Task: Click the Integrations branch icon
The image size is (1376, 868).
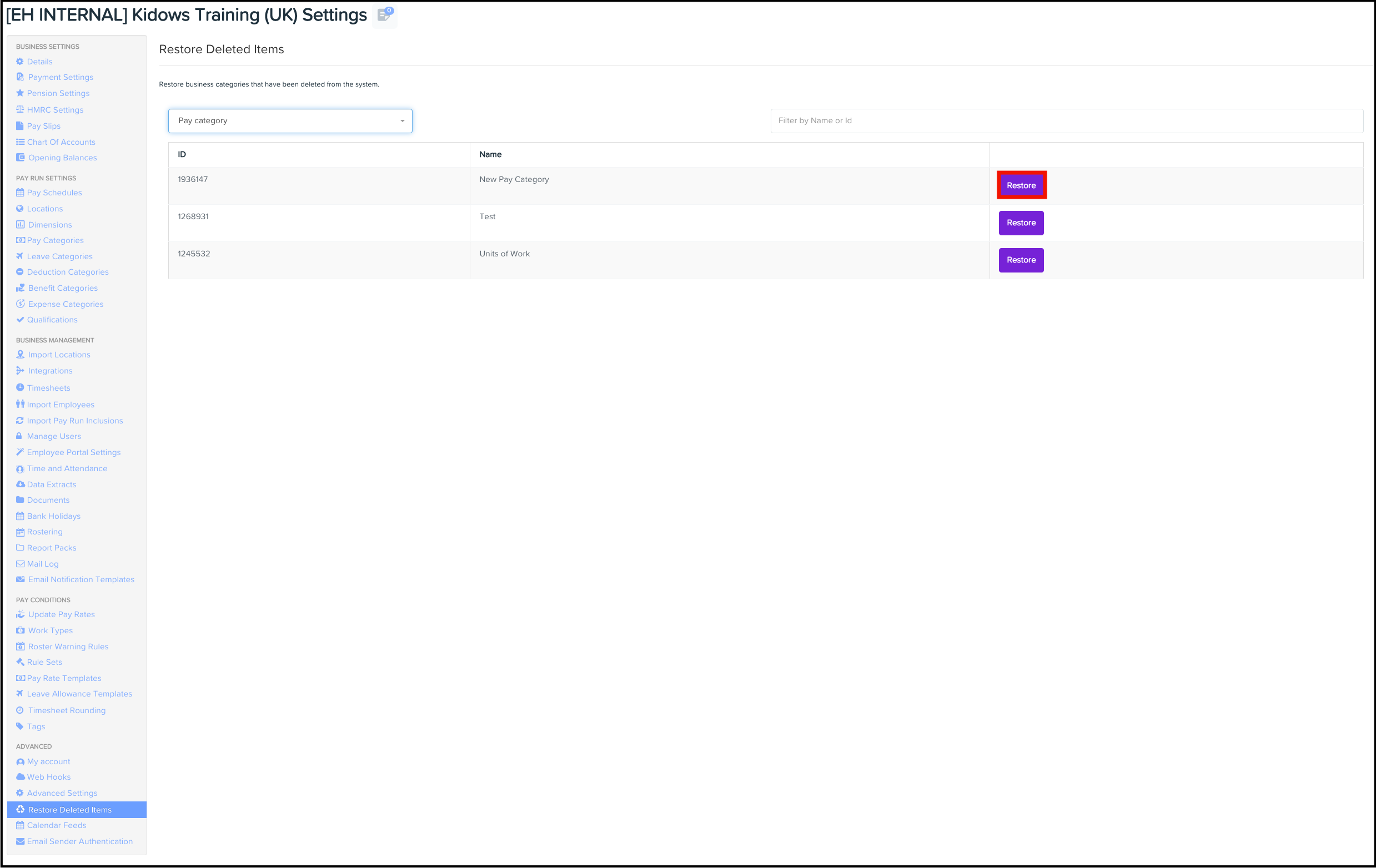Action: click(21, 371)
